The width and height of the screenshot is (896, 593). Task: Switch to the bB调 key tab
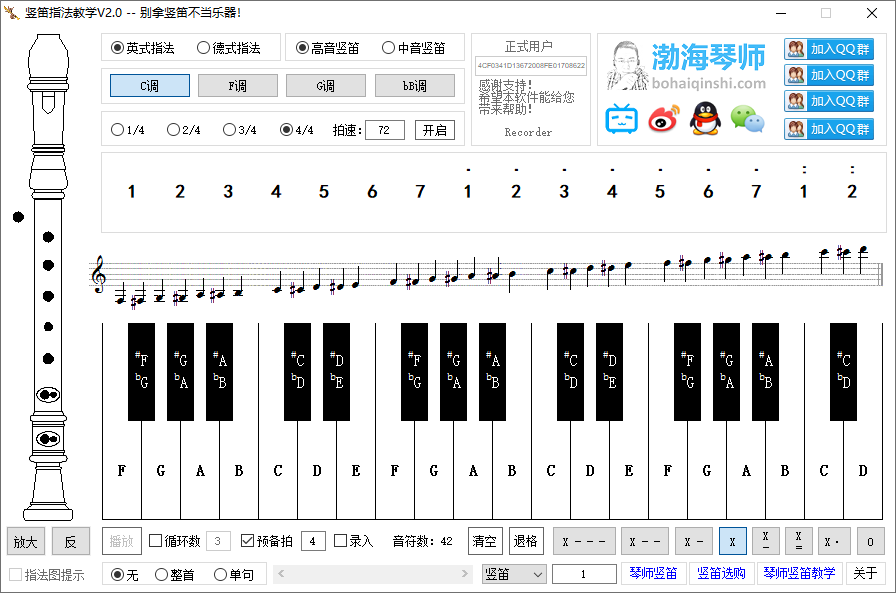point(414,86)
